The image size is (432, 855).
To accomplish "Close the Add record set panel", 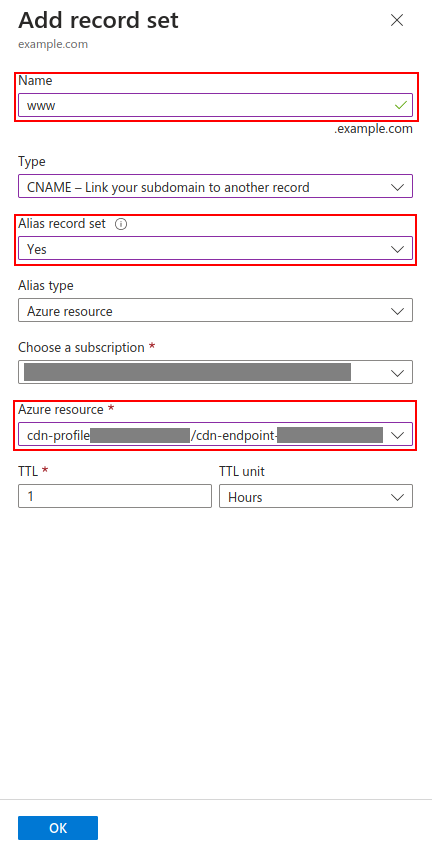I will coord(397,21).
